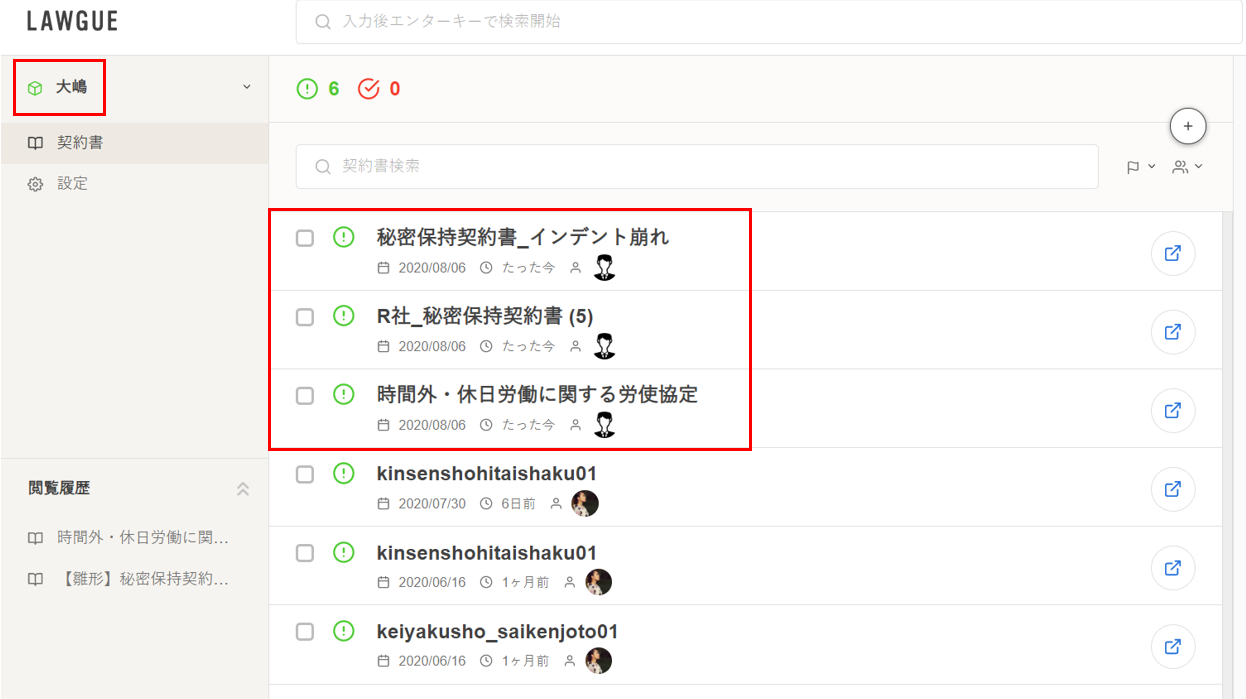Click the green exclamation count icon in the header
This screenshot has width=1246, height=699.
coord(308,89)
